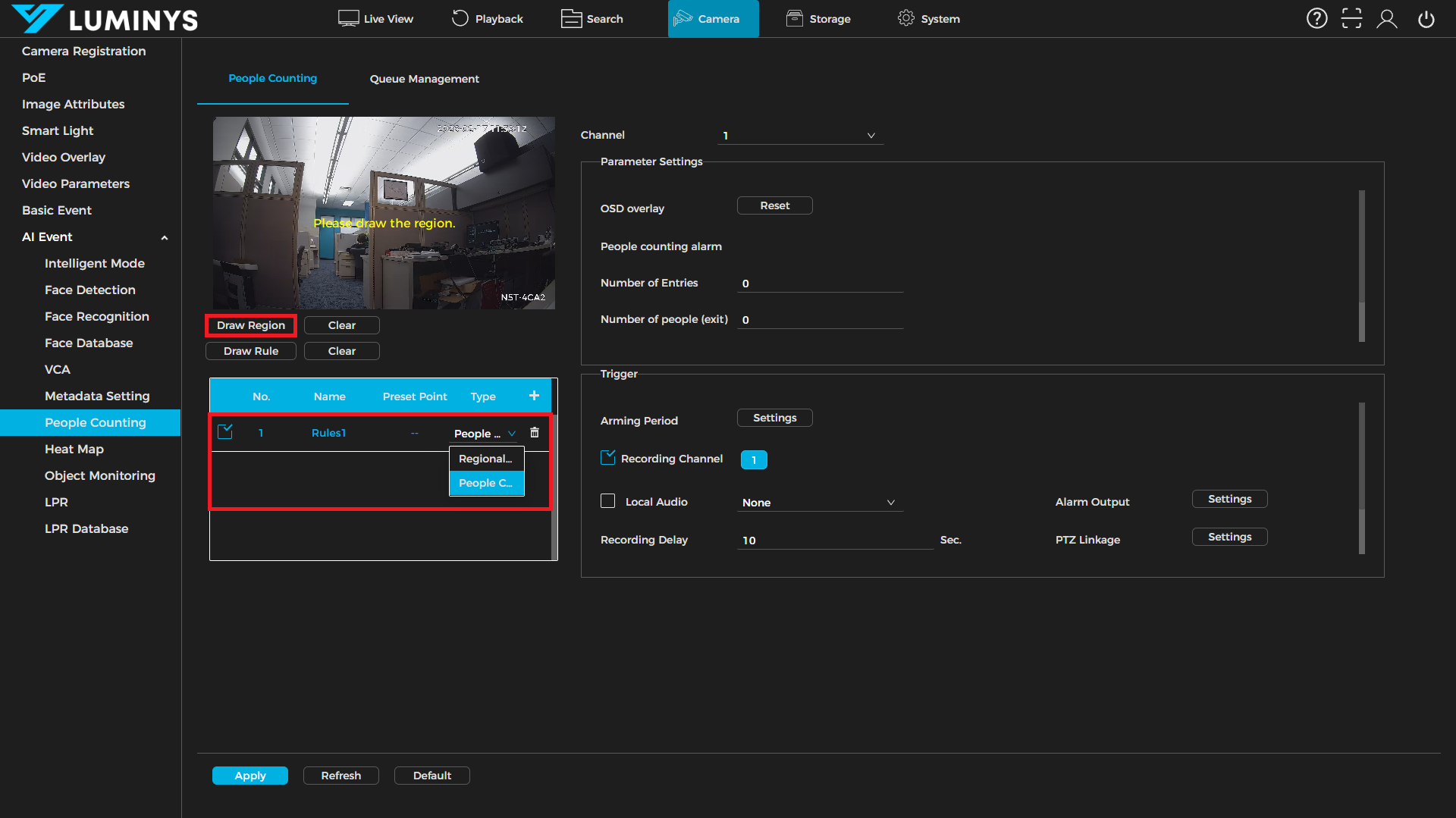Click the help question mark icon
Image resolution: width=1456 pixels, height=818 pixels.
point(1316,19)
